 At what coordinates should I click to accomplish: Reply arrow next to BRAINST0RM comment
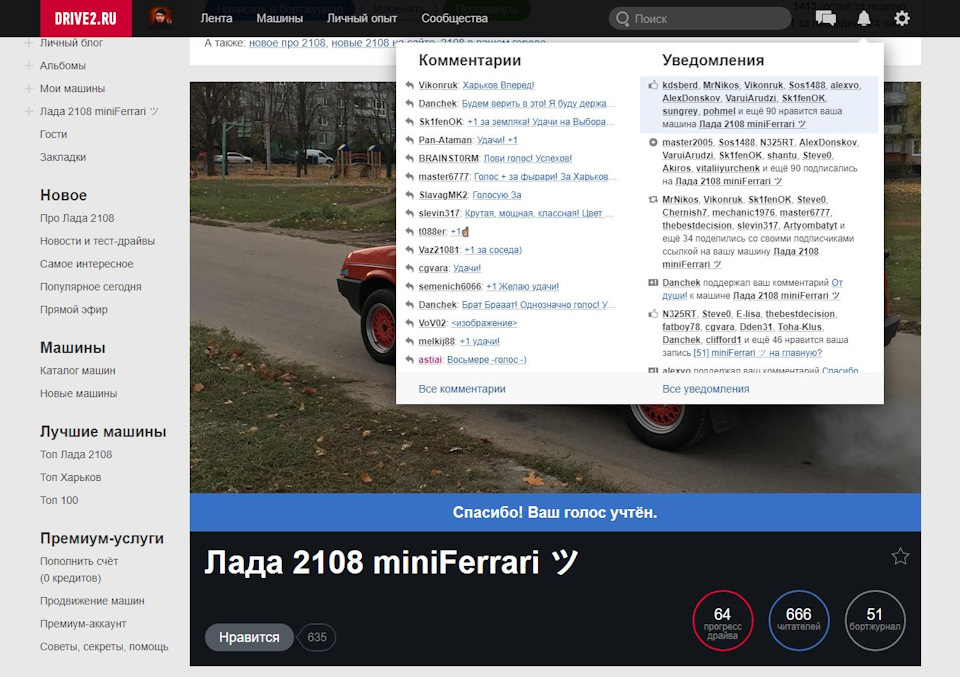click(x=410, y=159)
